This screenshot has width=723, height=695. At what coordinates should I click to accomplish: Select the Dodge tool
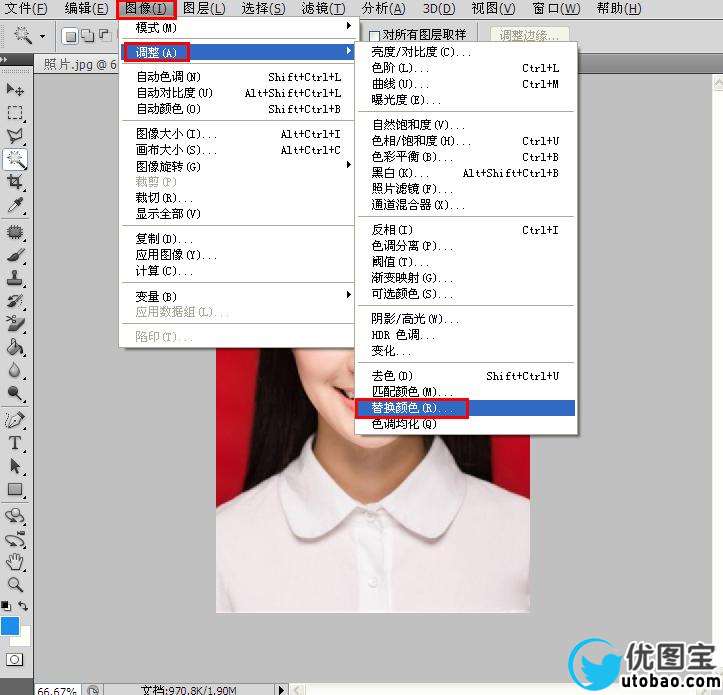(15, 393)
